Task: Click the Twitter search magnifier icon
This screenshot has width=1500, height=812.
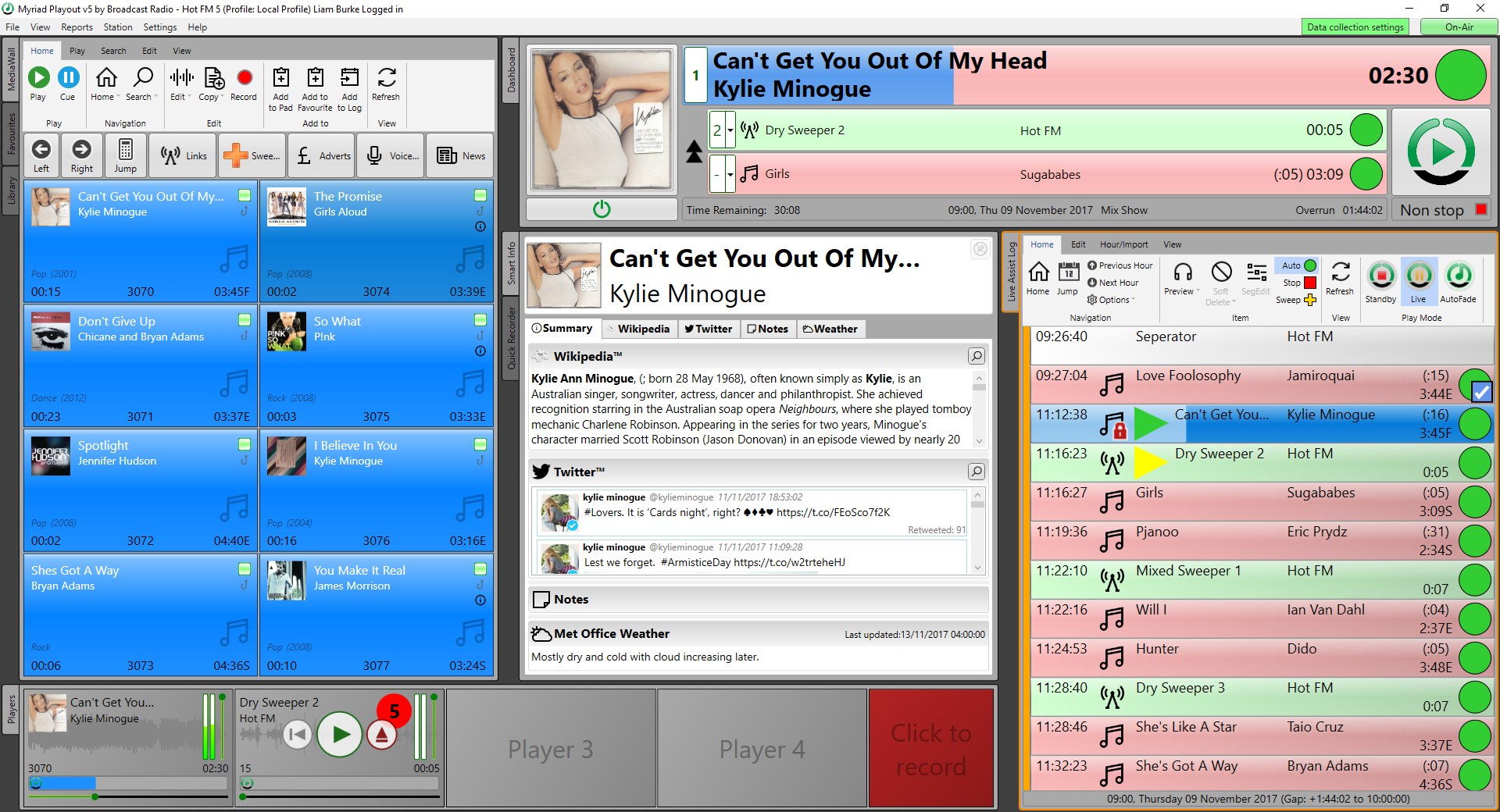Action: (x=976, y=472)
